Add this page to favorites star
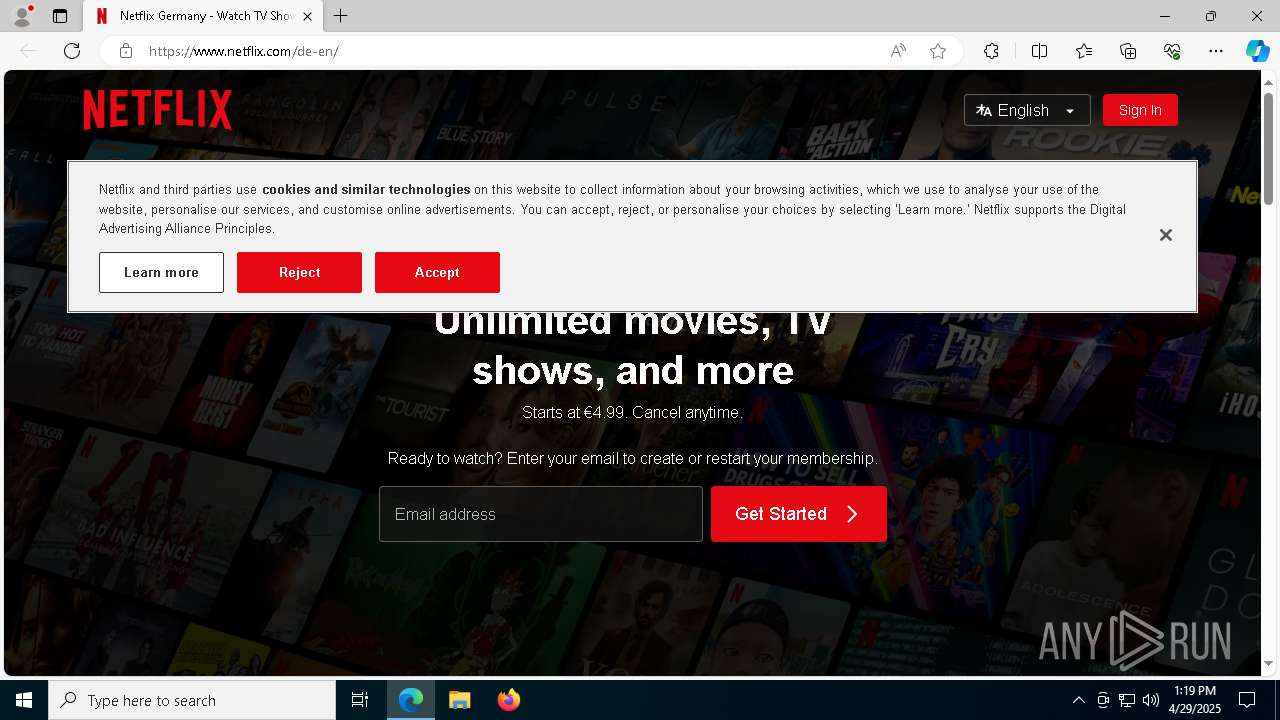 pyautogui.click(x=938, y=51)
